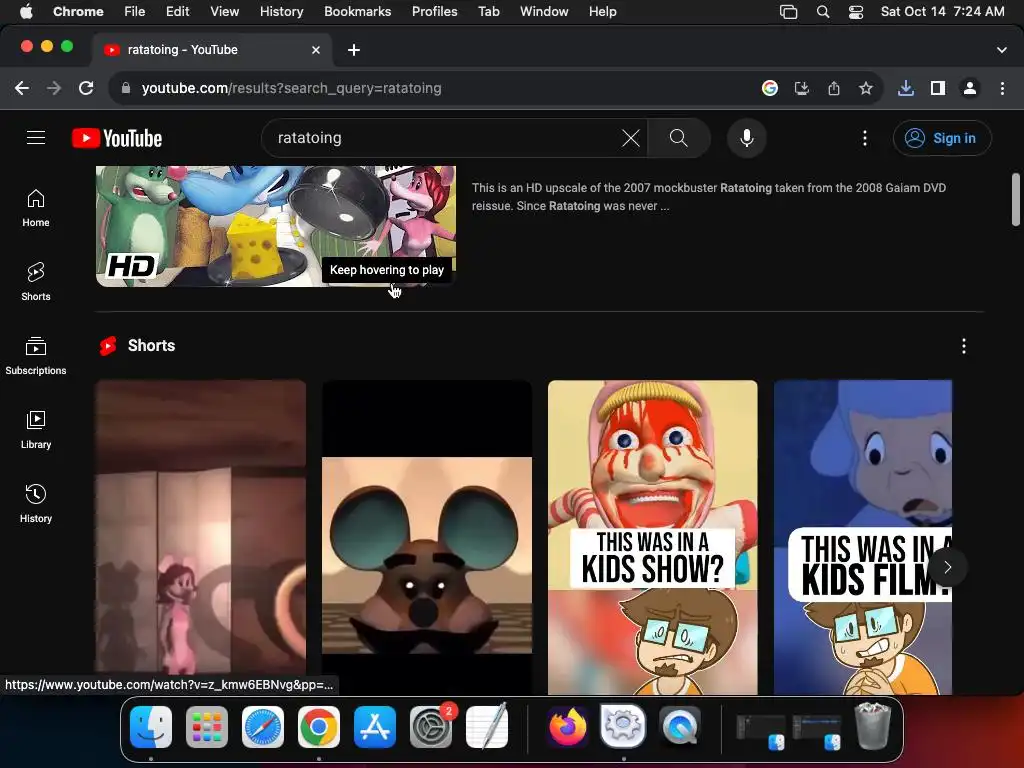
Task: Open the Apple menu
Action: point(25,12)
